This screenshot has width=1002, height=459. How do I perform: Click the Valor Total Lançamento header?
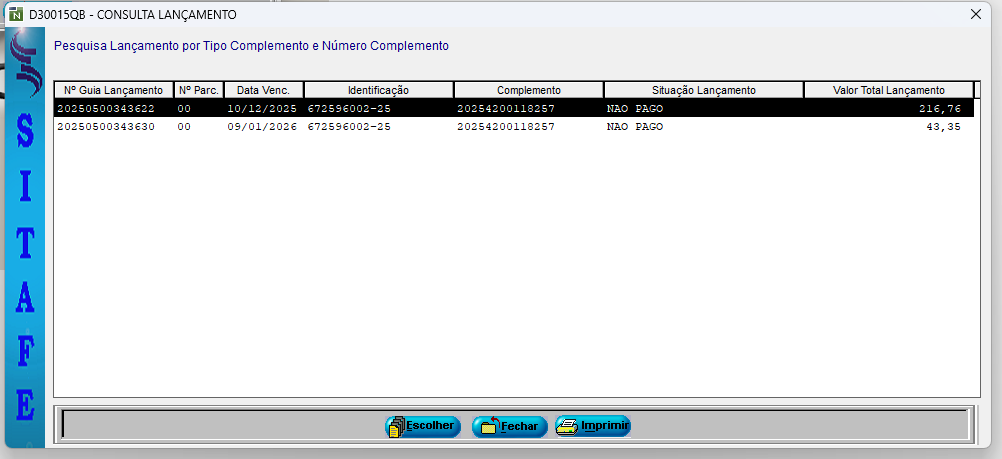click(x=888, y=90)
